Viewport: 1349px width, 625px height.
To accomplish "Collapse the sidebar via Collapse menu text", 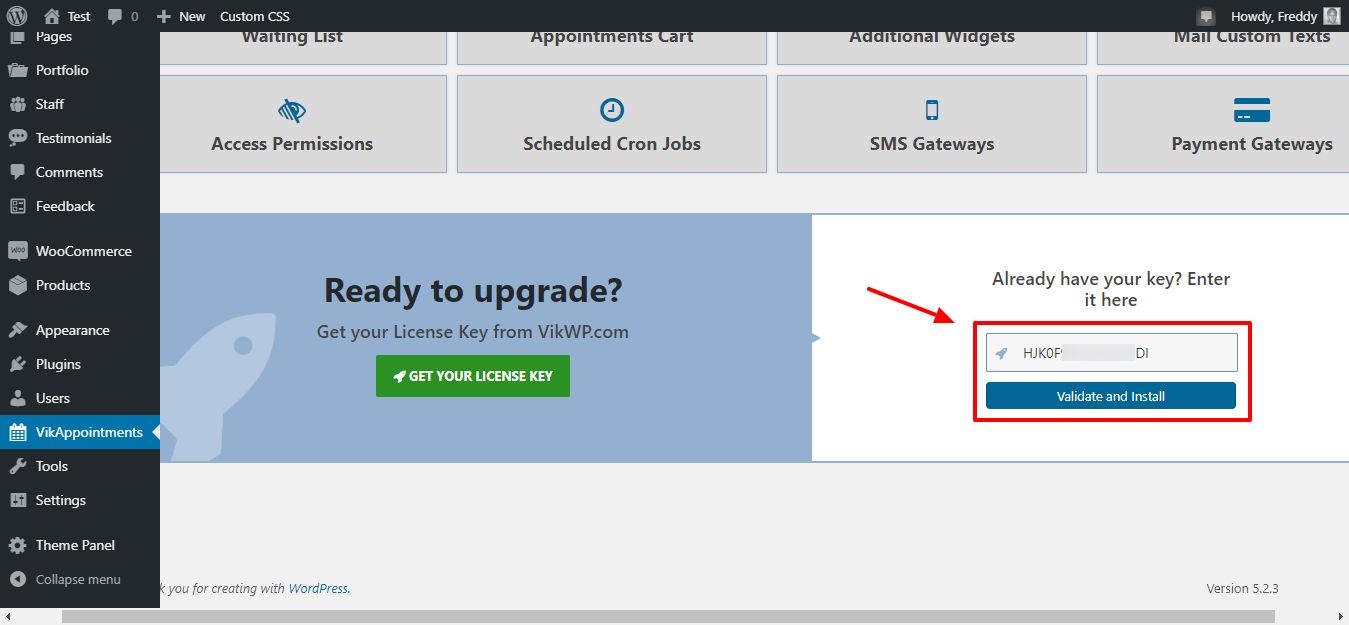I will pos(78,579).
